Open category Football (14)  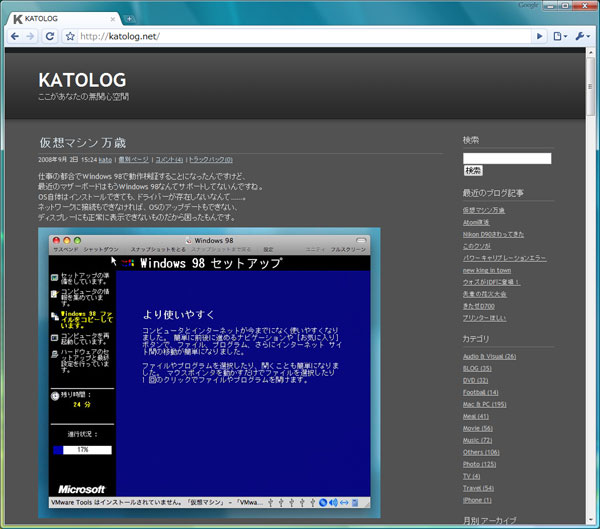[x=481, y=392]
